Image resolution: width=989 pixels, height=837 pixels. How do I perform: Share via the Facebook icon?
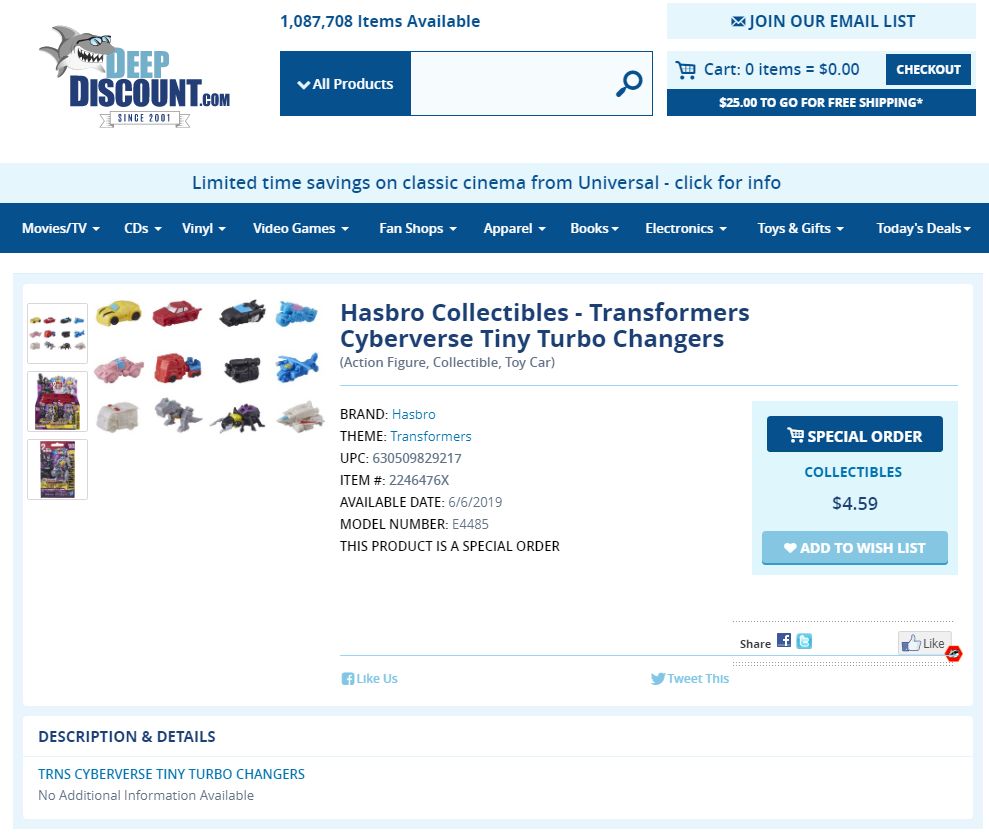[x=784, y=640]
